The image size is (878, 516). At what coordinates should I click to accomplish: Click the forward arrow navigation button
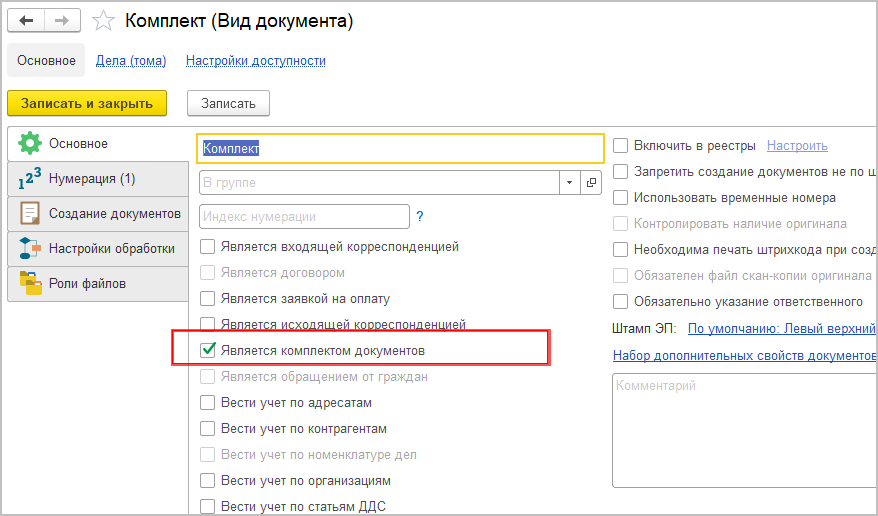(x=61, y=21)
